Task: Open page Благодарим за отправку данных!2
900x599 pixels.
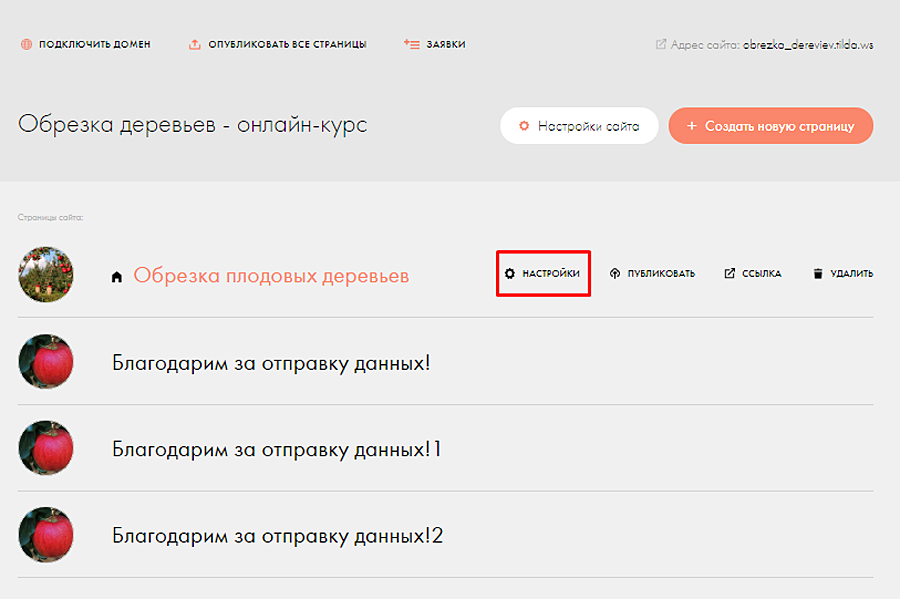Action: click(277, 536)
